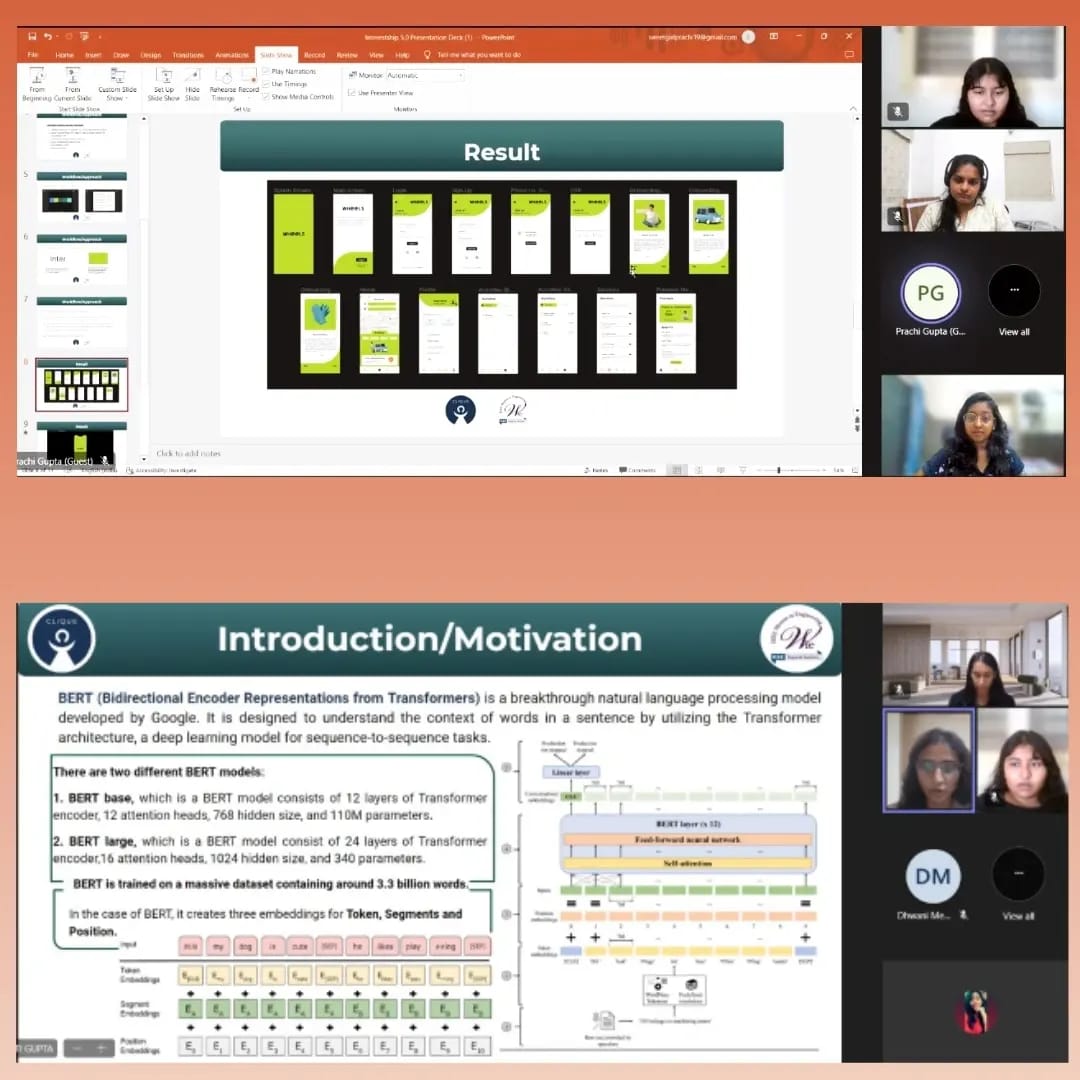Click the slide panel vertical scrollbar down arrow
Screen dimensions: 1080x1080
coord(144,458)
